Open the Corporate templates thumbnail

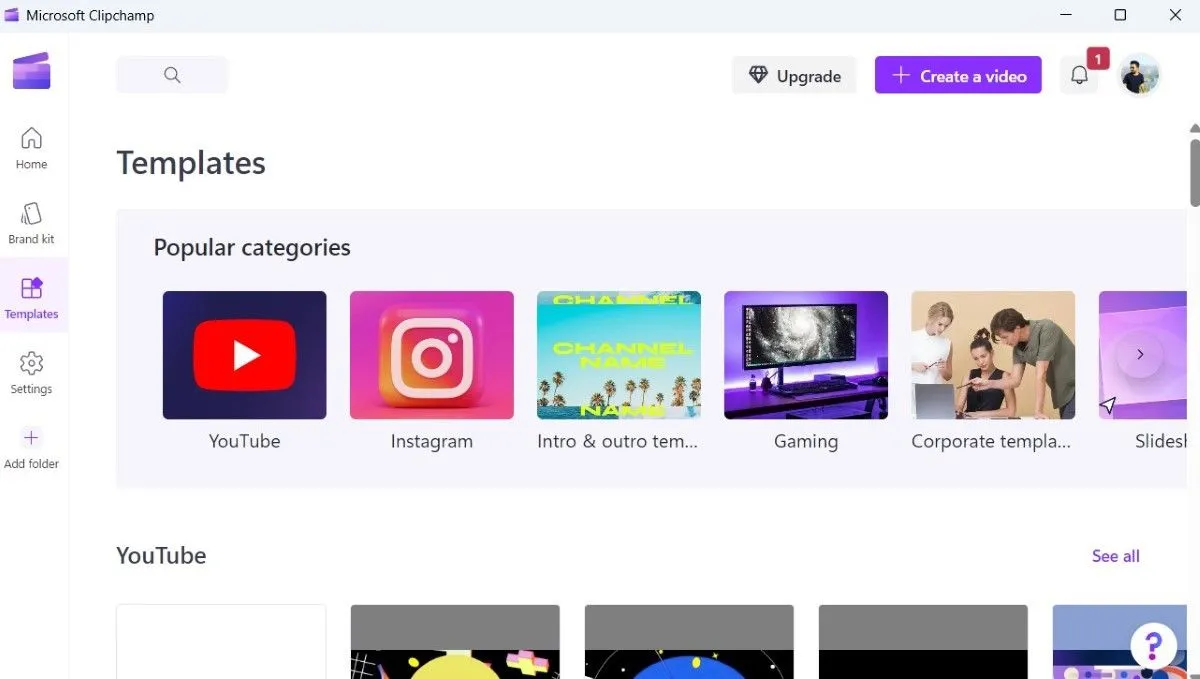(x=992, y=355)
